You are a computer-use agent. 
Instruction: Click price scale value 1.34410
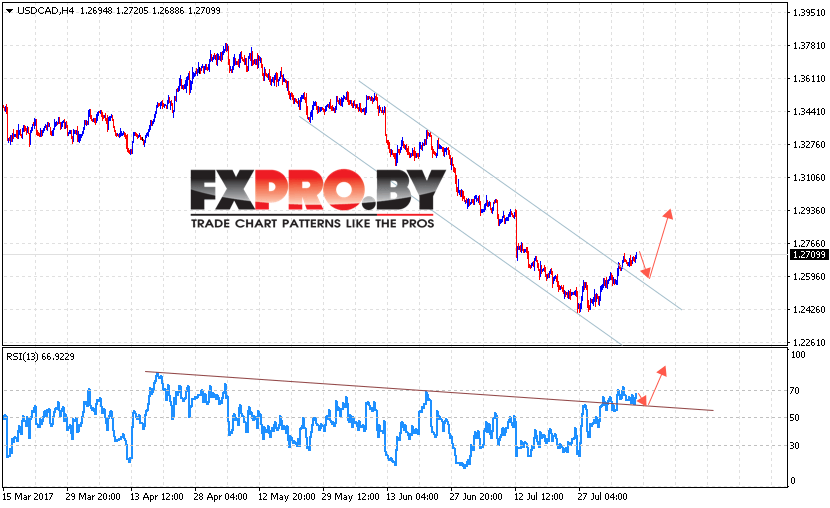[809, 111]
